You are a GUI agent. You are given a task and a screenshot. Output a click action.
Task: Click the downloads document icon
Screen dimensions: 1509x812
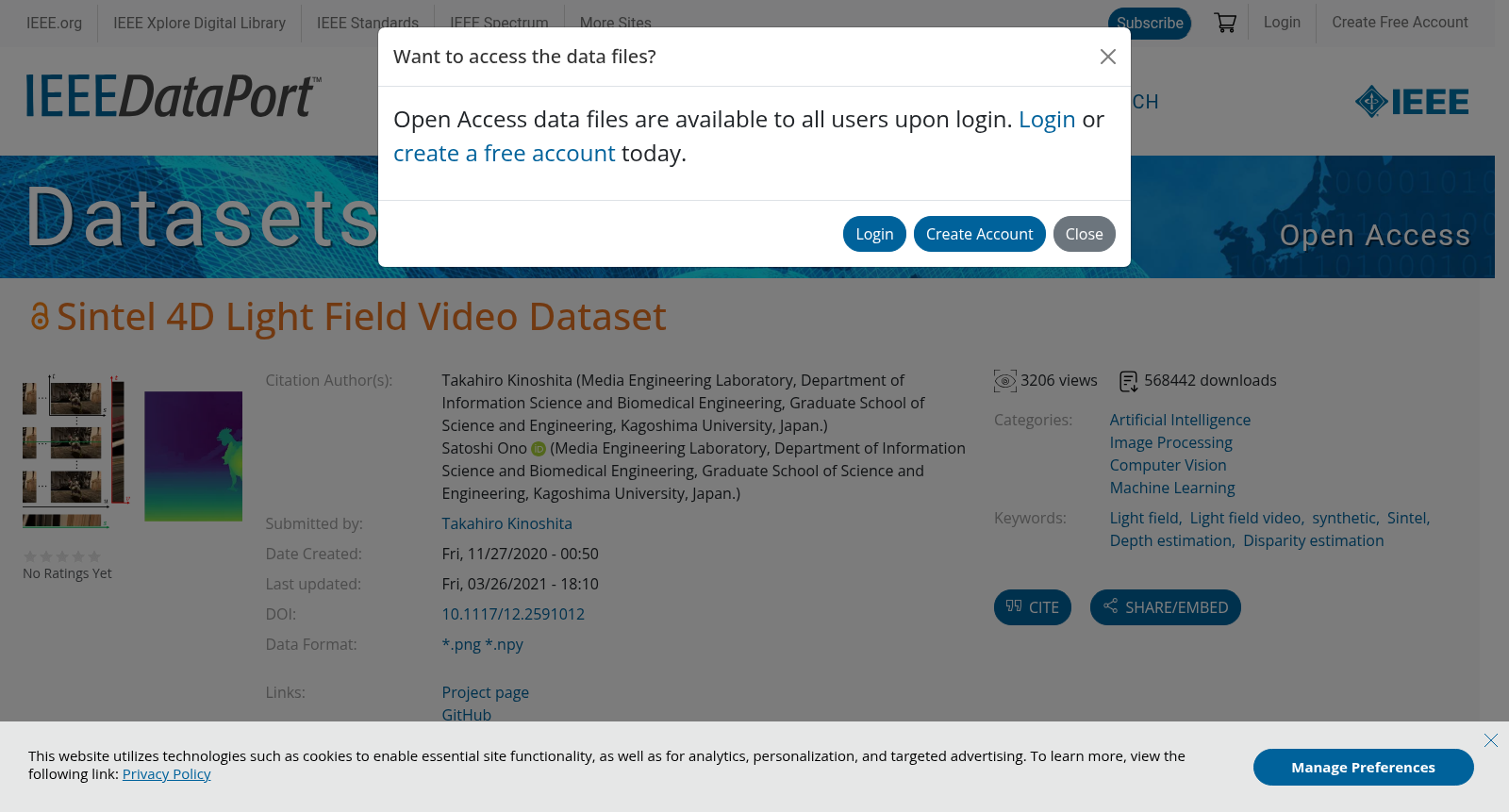[1129, 381]
